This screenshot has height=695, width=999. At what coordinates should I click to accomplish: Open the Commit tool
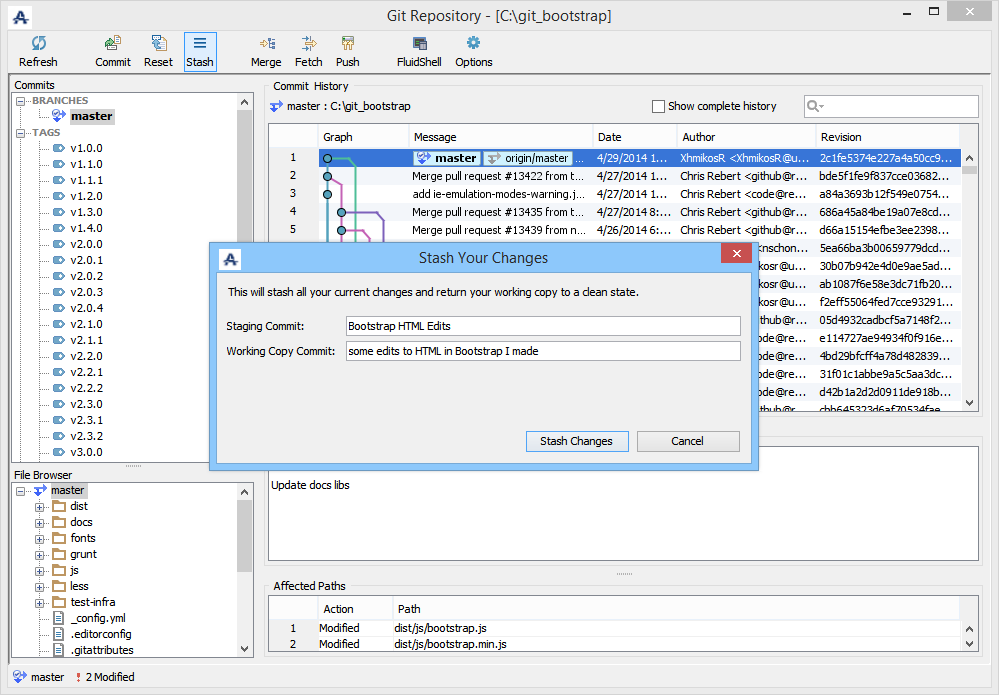click(x=113, y=51)
